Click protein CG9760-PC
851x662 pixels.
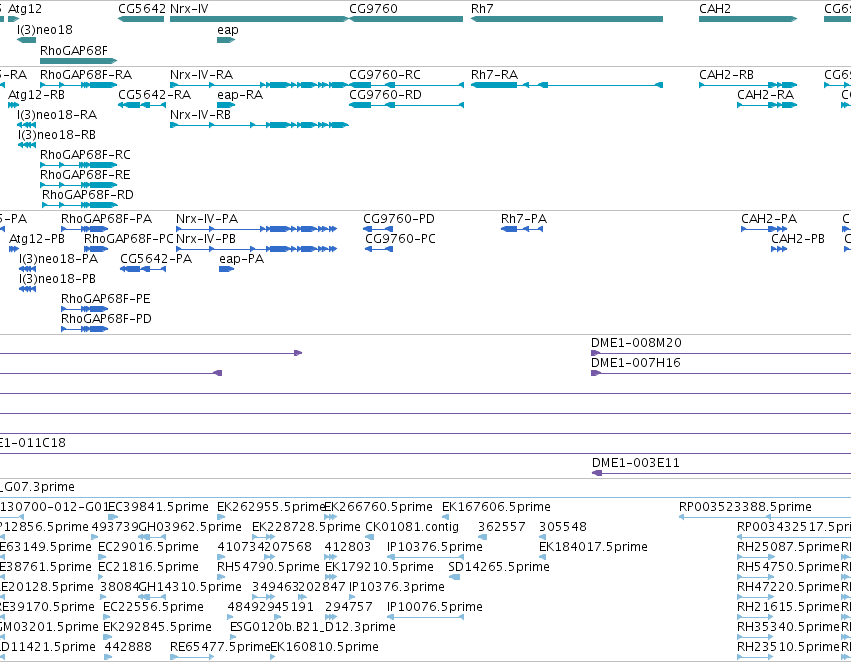pyautogui.click(x=400, y=239)
